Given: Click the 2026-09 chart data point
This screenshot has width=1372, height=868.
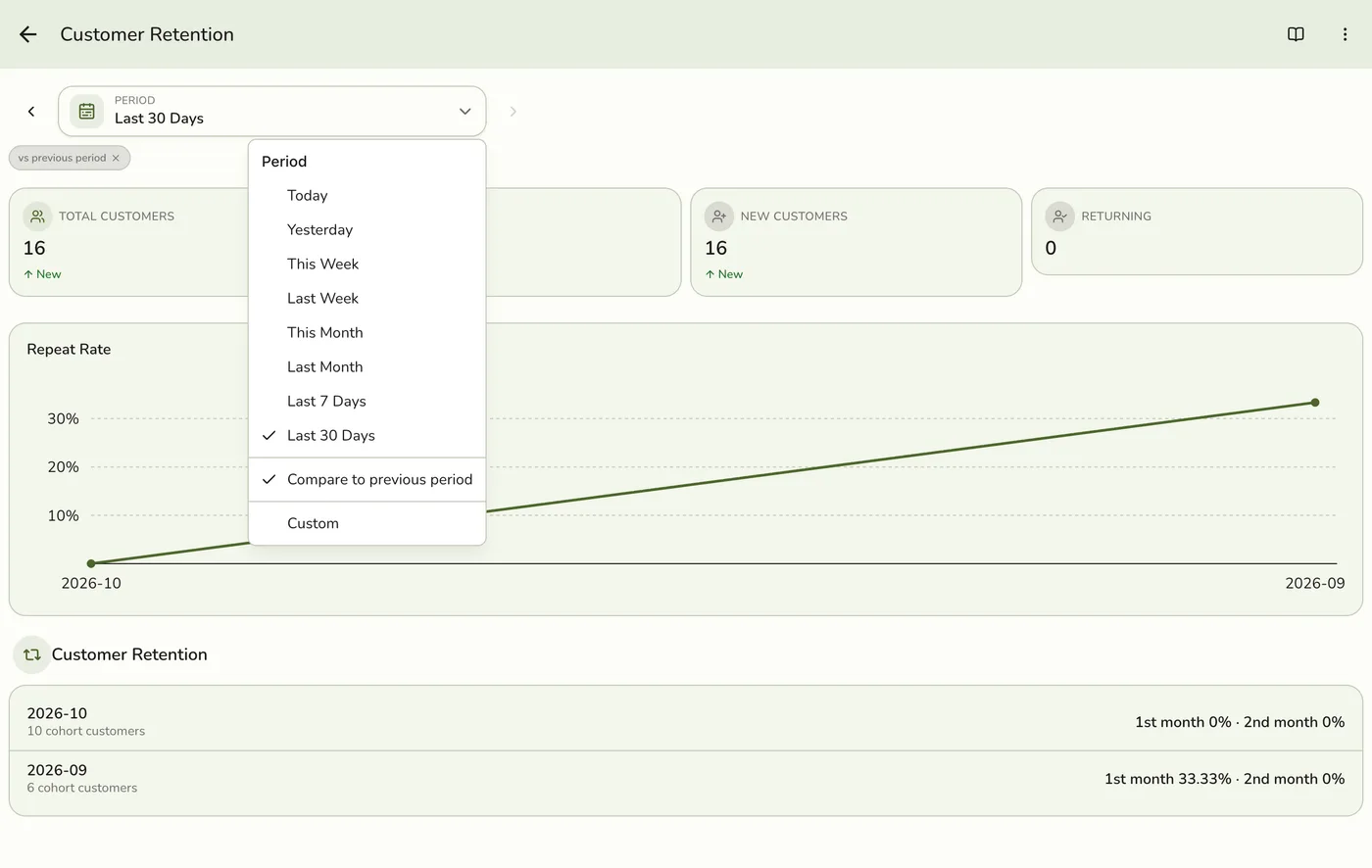Looking at the screenshot, I should pos(1315,403).
